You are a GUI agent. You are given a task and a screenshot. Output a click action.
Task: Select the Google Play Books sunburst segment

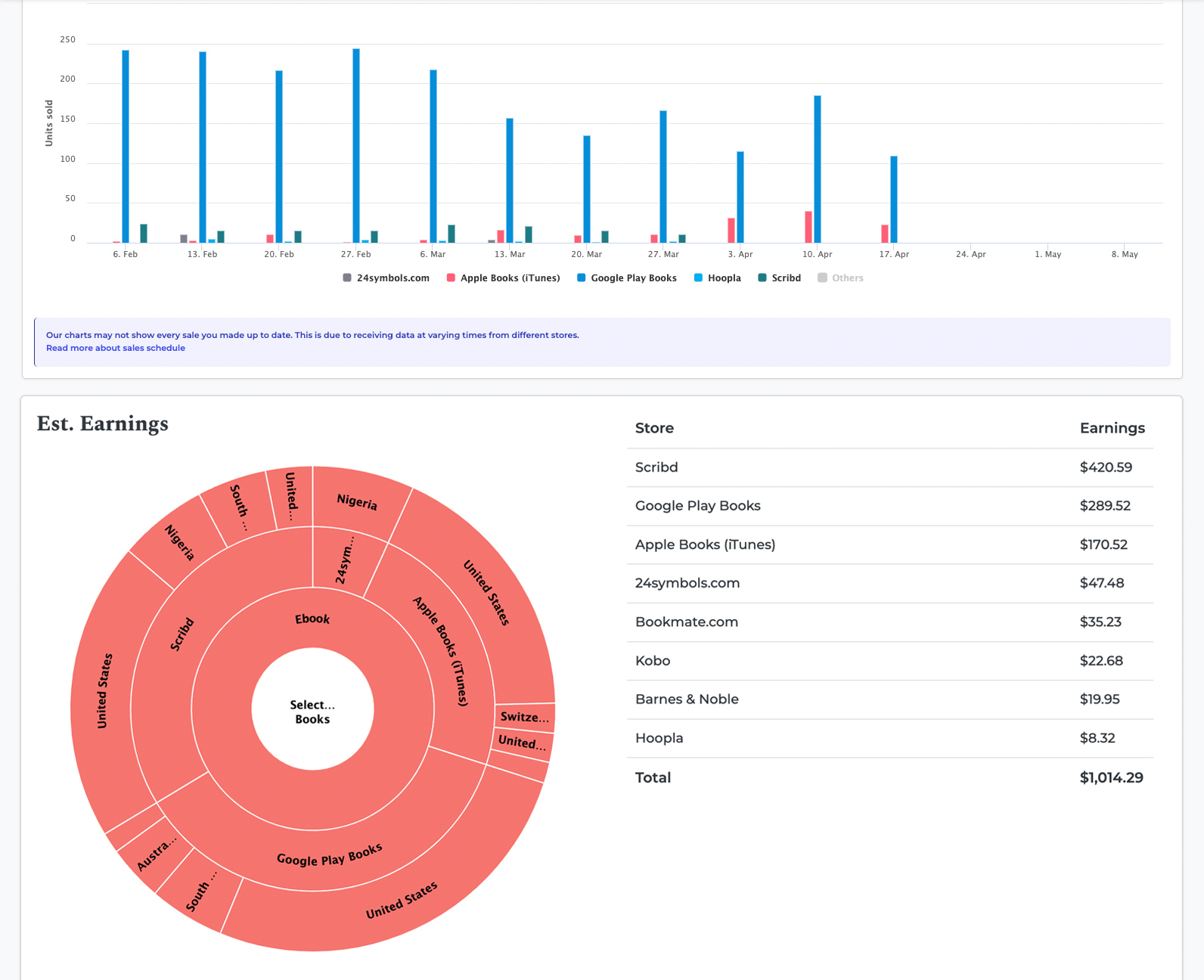point(330,855)
